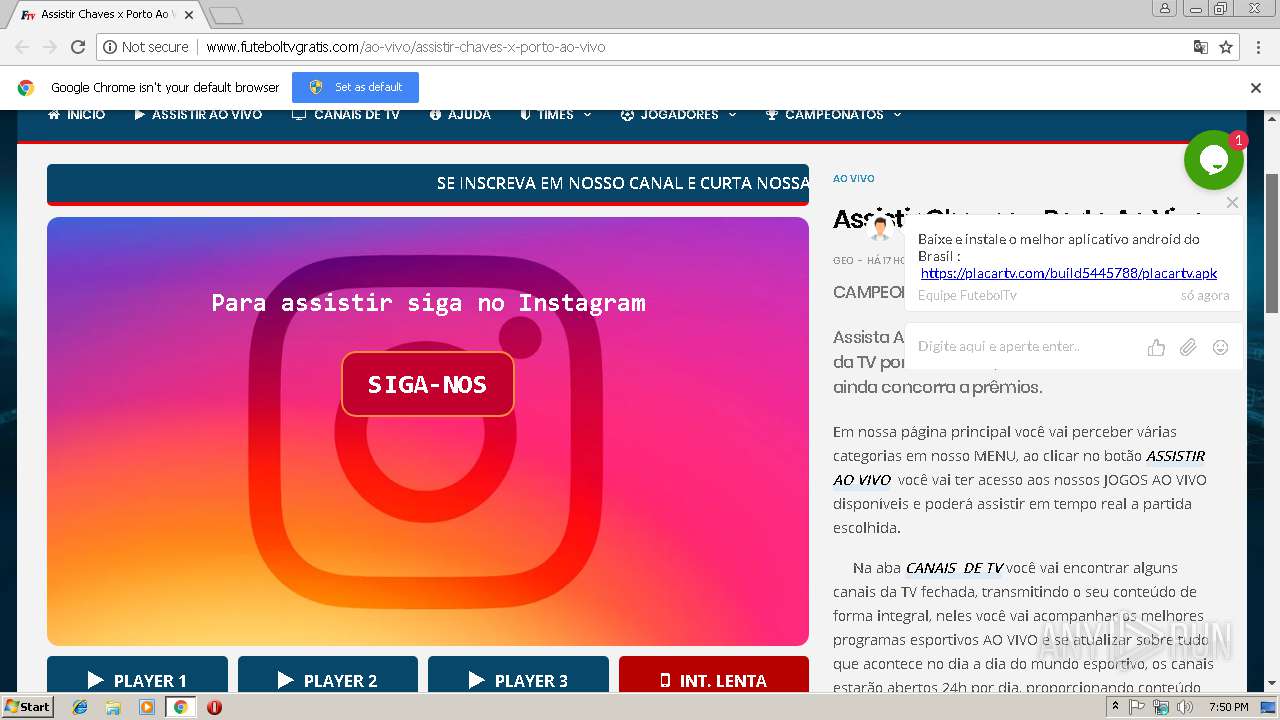Click marquee banner SE INSCREVA EM NOSSO CANAL
This screenshot has height=720, width=1280.
pyautogui.click(x=428, y=184)
